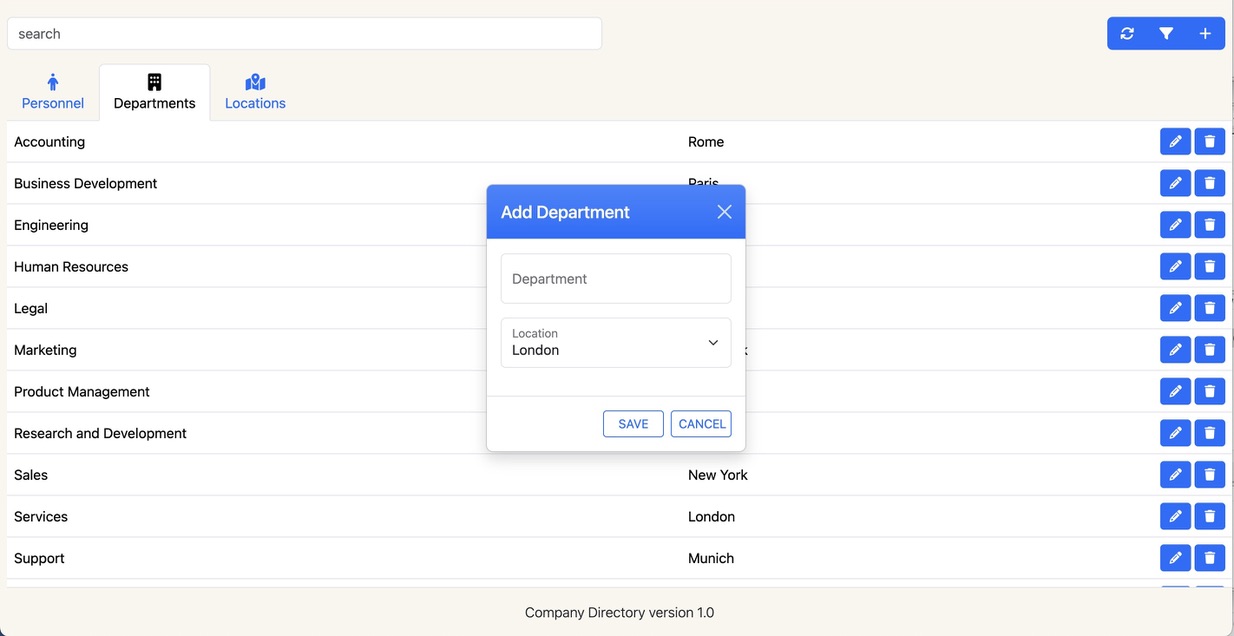Edit the Sales department
The height and width of the screenshot is (636, 1234).
click(x=1175, y=474)
